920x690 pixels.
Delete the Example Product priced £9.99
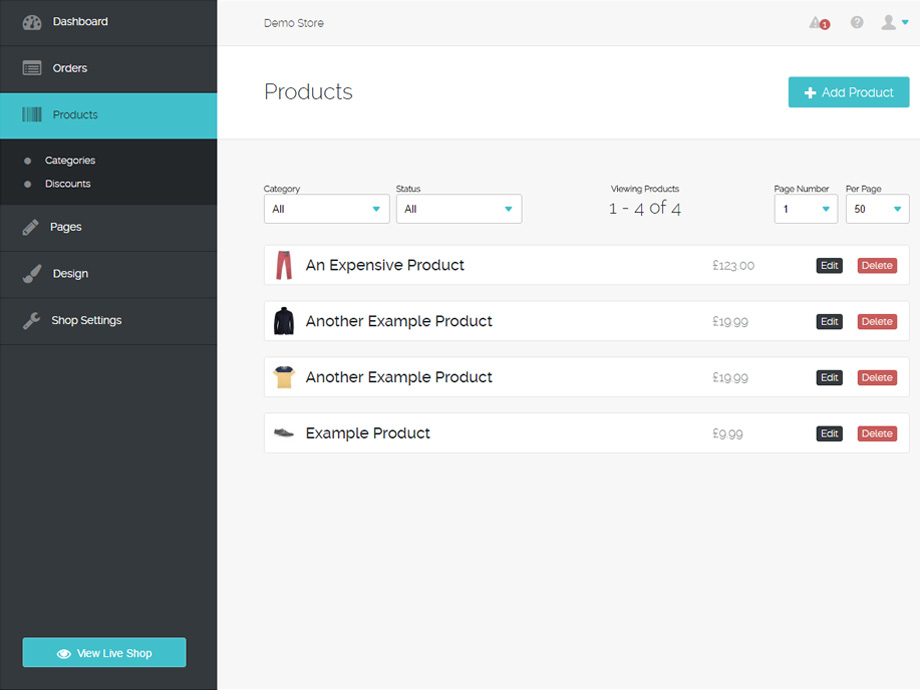(877, 434)
